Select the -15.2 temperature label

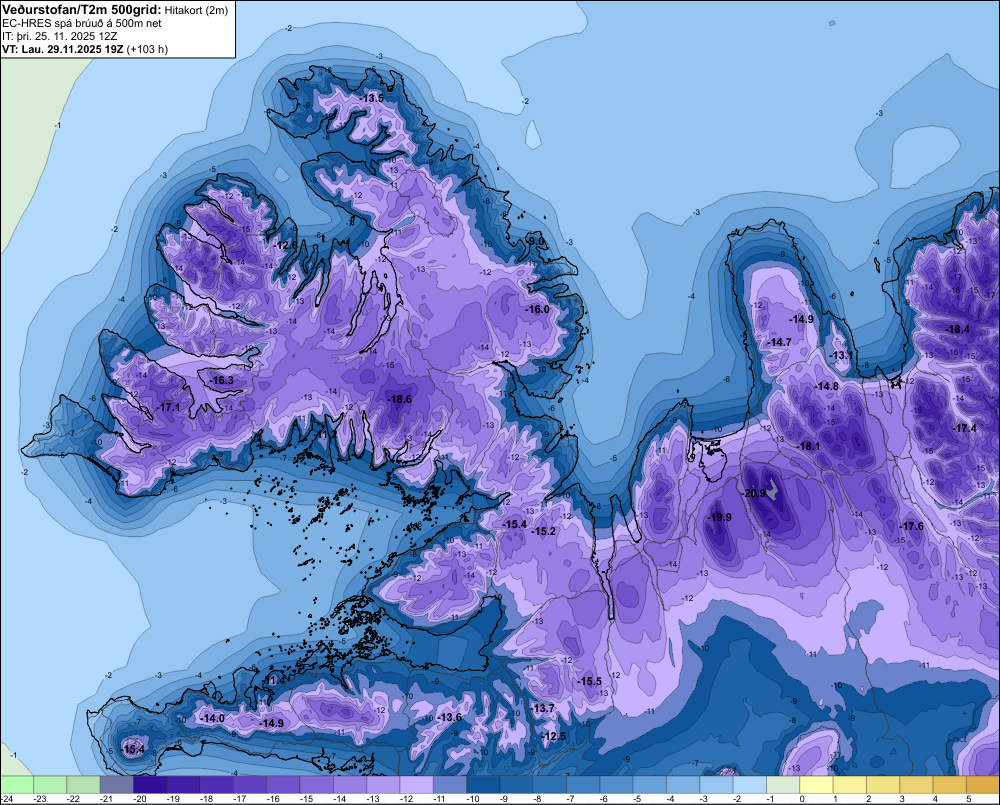(544, 531)
